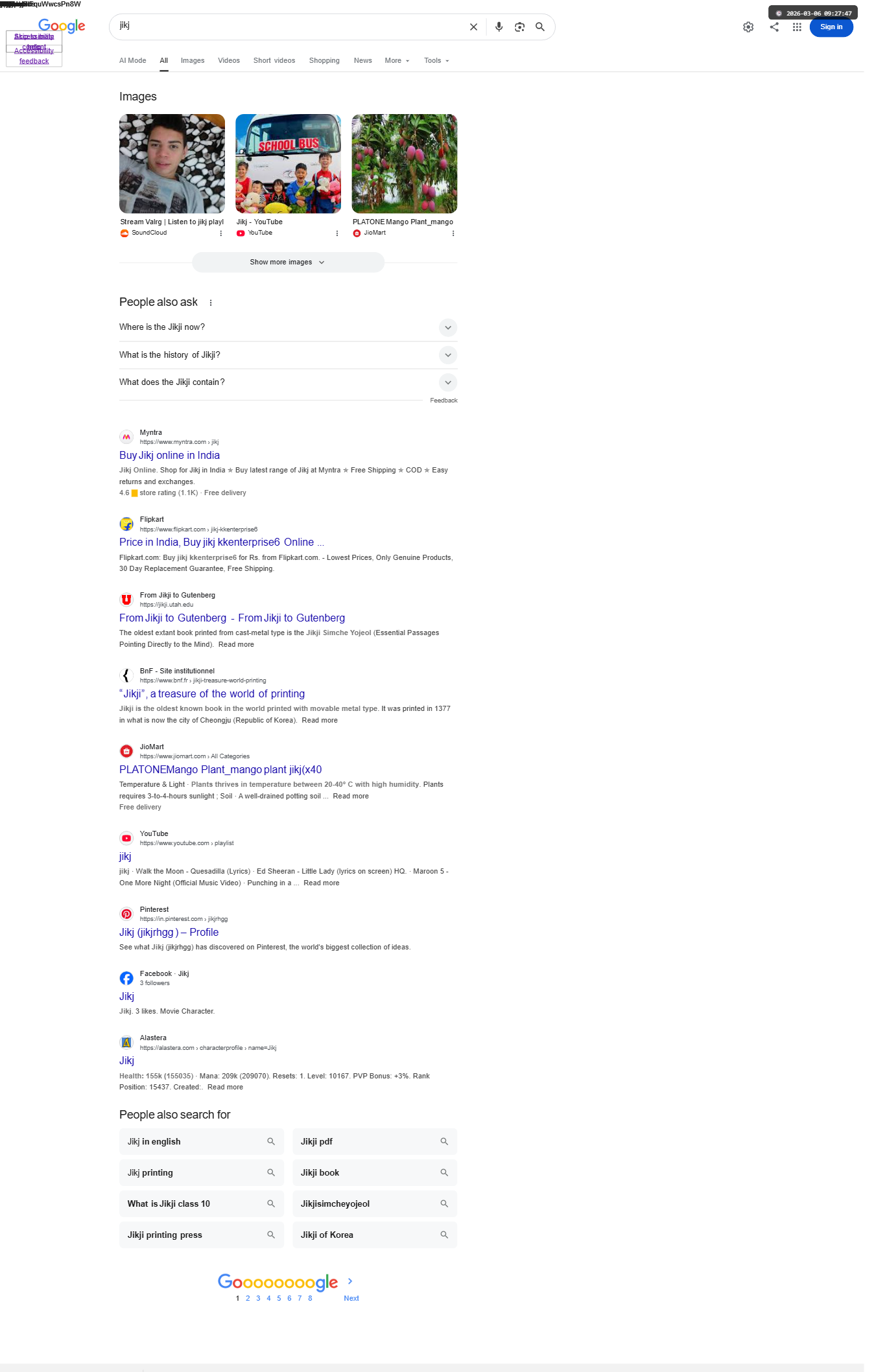
Task: Clear the search box with X icon
Action: pos(473,27)
